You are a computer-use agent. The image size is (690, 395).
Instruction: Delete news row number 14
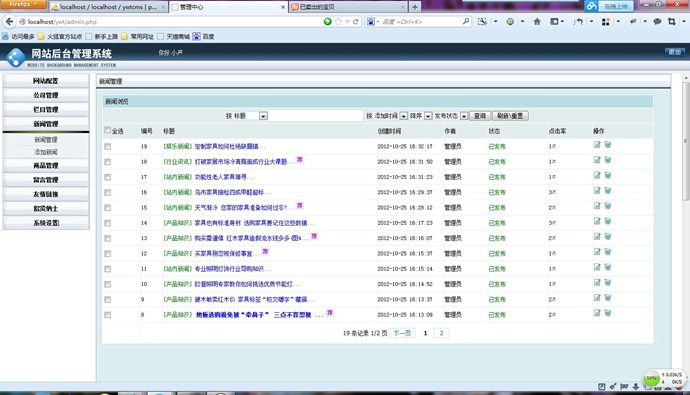click(608, 221)
